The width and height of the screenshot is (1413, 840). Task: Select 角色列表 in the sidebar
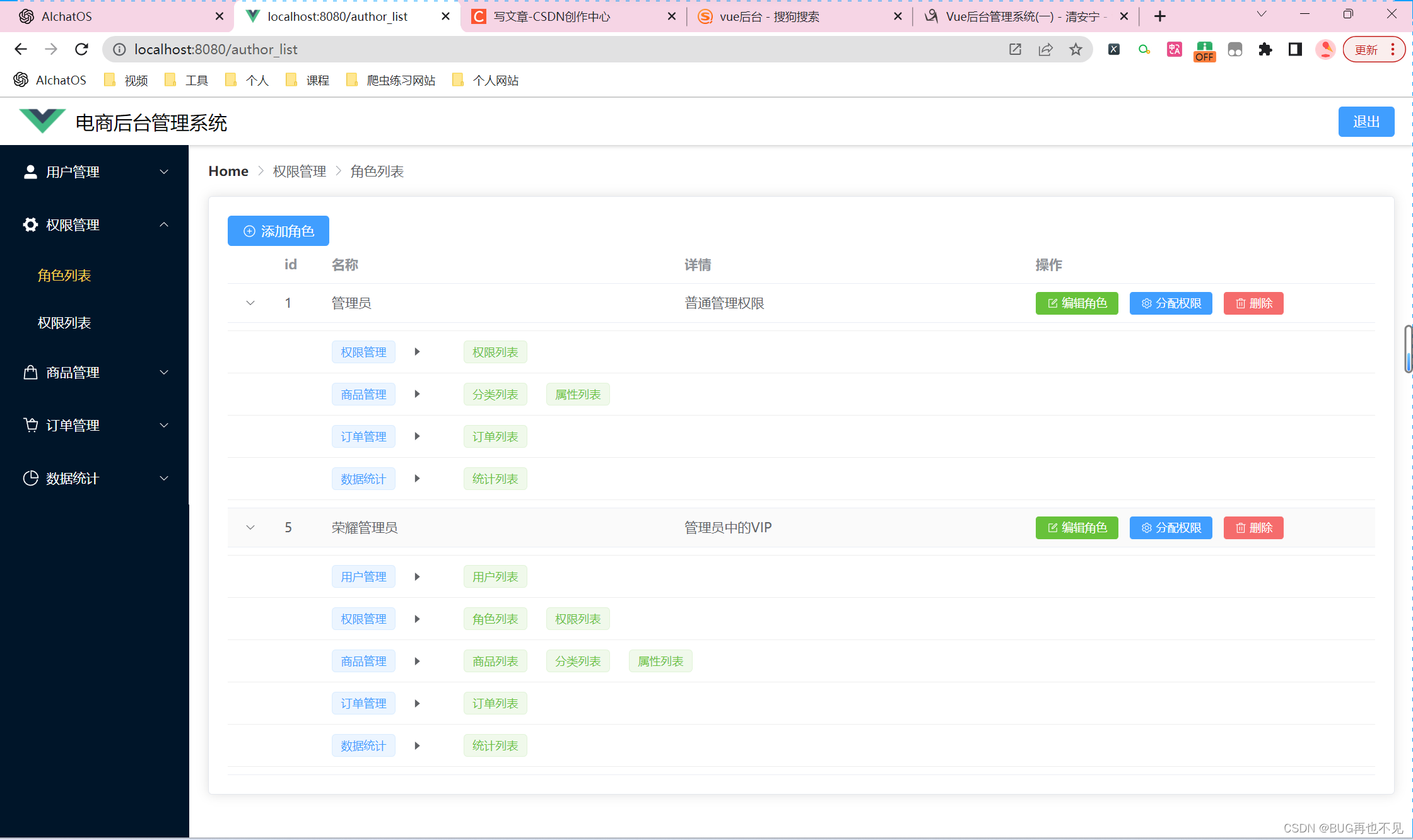click(x=64, y=276)
